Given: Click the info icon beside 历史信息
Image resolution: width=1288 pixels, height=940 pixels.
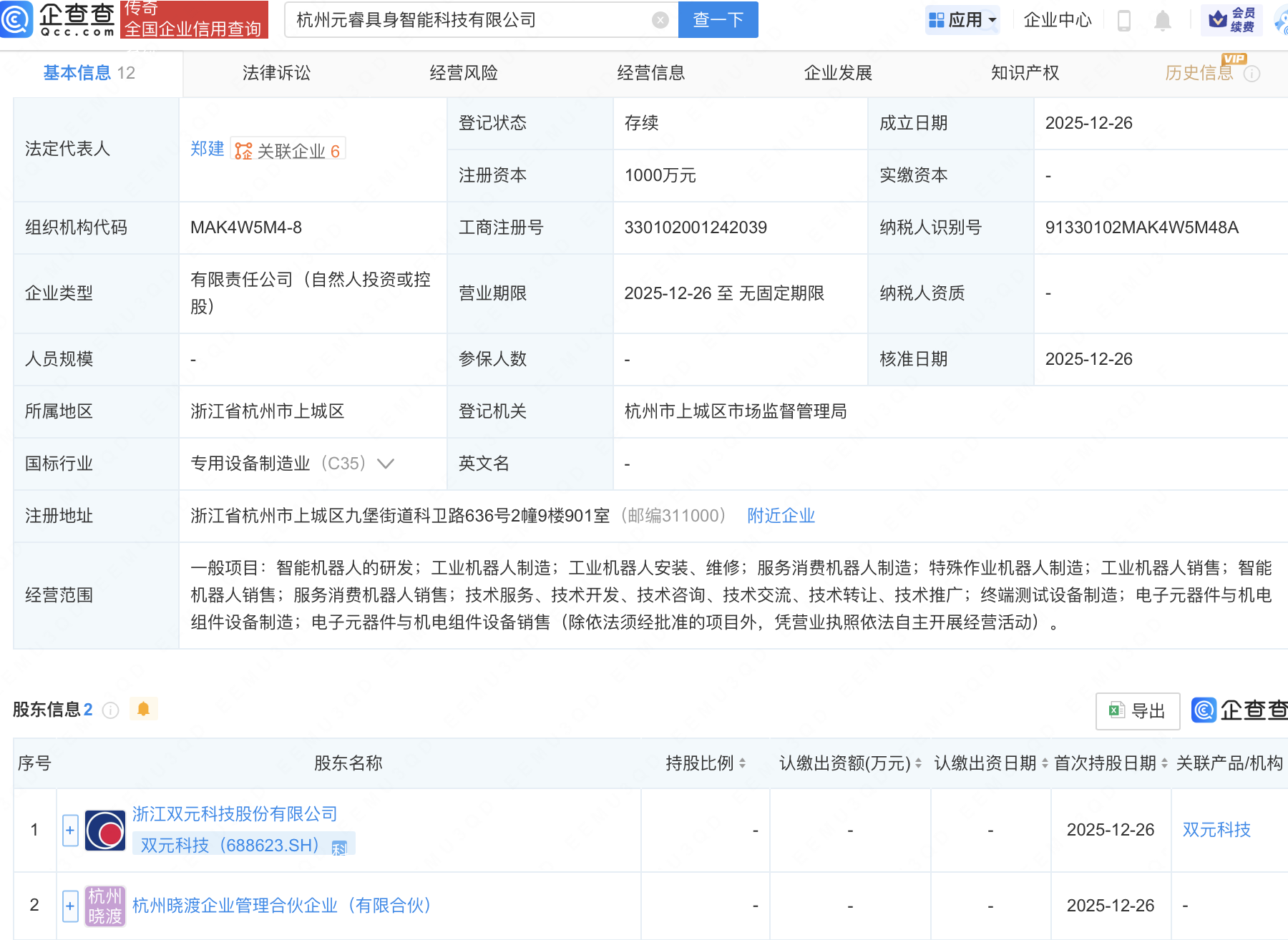Looking at the screenshot, I should point(1252,74).
